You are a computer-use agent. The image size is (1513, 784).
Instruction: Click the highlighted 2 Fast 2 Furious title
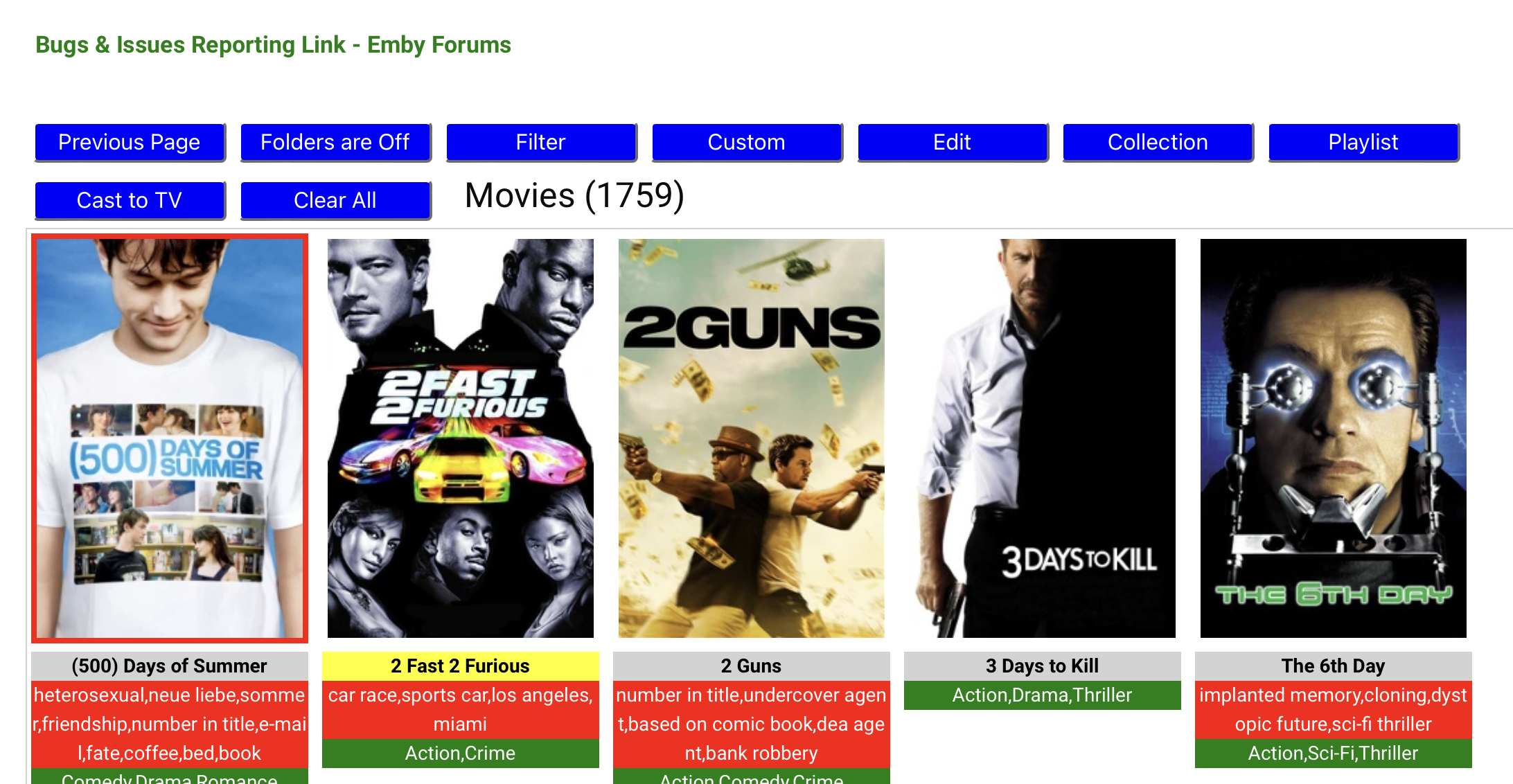[x=460, y=666]
